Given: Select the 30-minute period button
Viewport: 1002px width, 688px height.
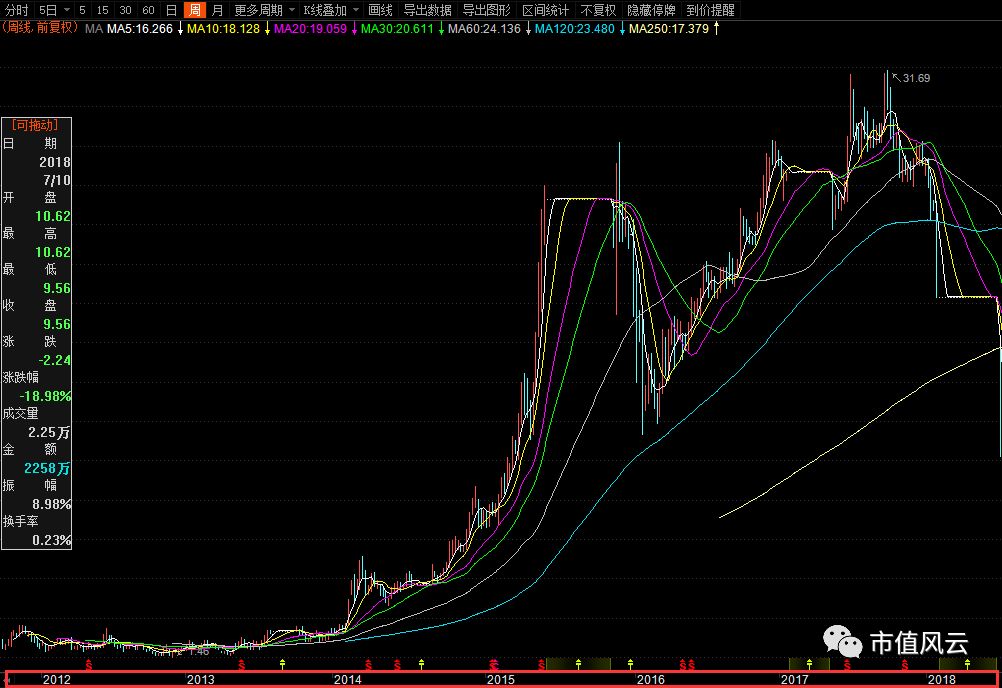Looking at the screenshot, I should (x=125, y=10).
